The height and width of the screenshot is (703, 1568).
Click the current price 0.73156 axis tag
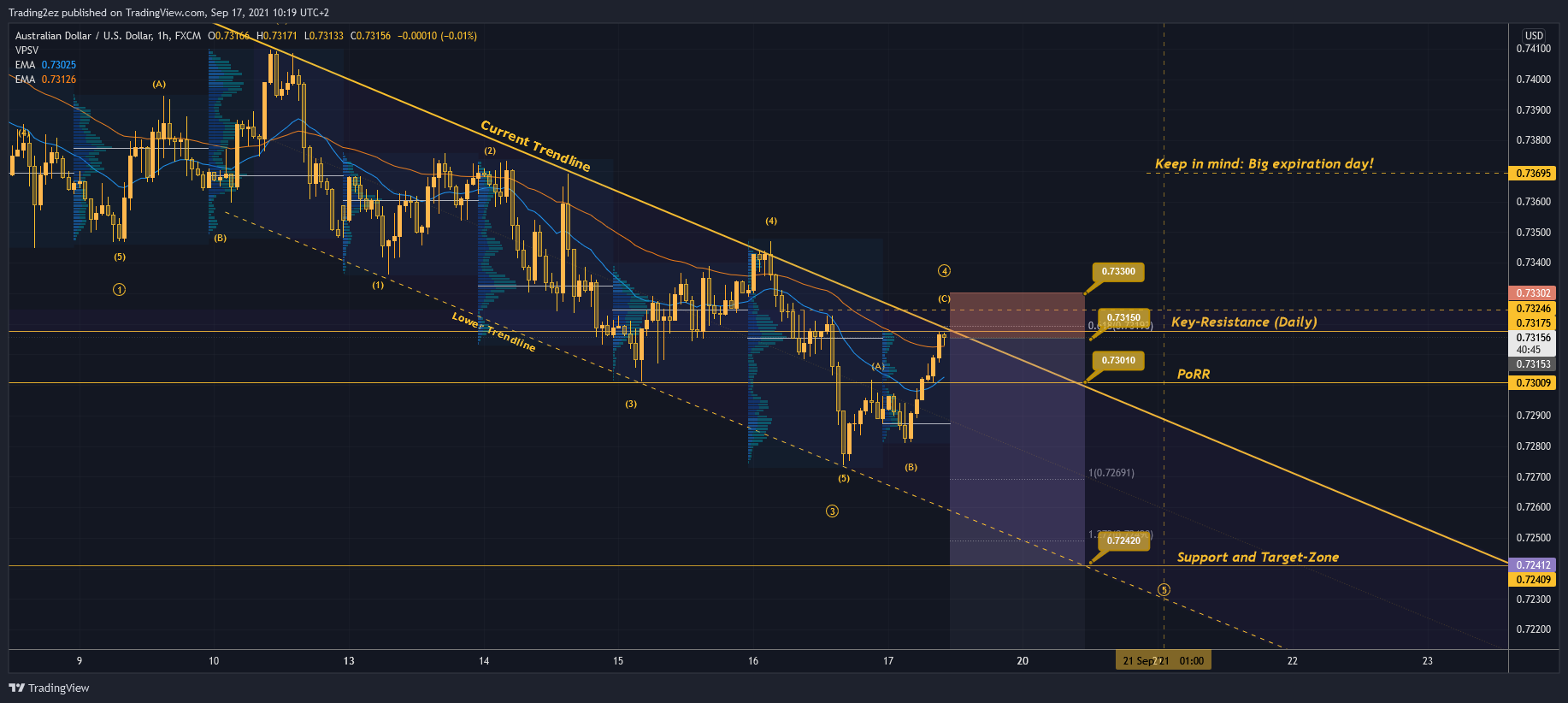[1533, 343]
